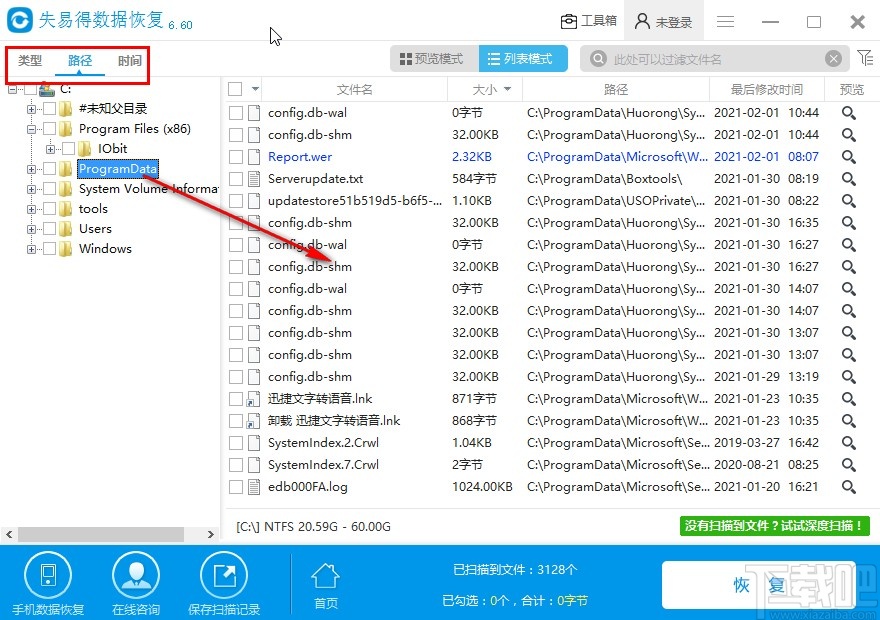Image resolution: width=880 pixels, height=620 pixels.
Task: Collapse the Program Files (x86) folder
Action: [31, 128]
